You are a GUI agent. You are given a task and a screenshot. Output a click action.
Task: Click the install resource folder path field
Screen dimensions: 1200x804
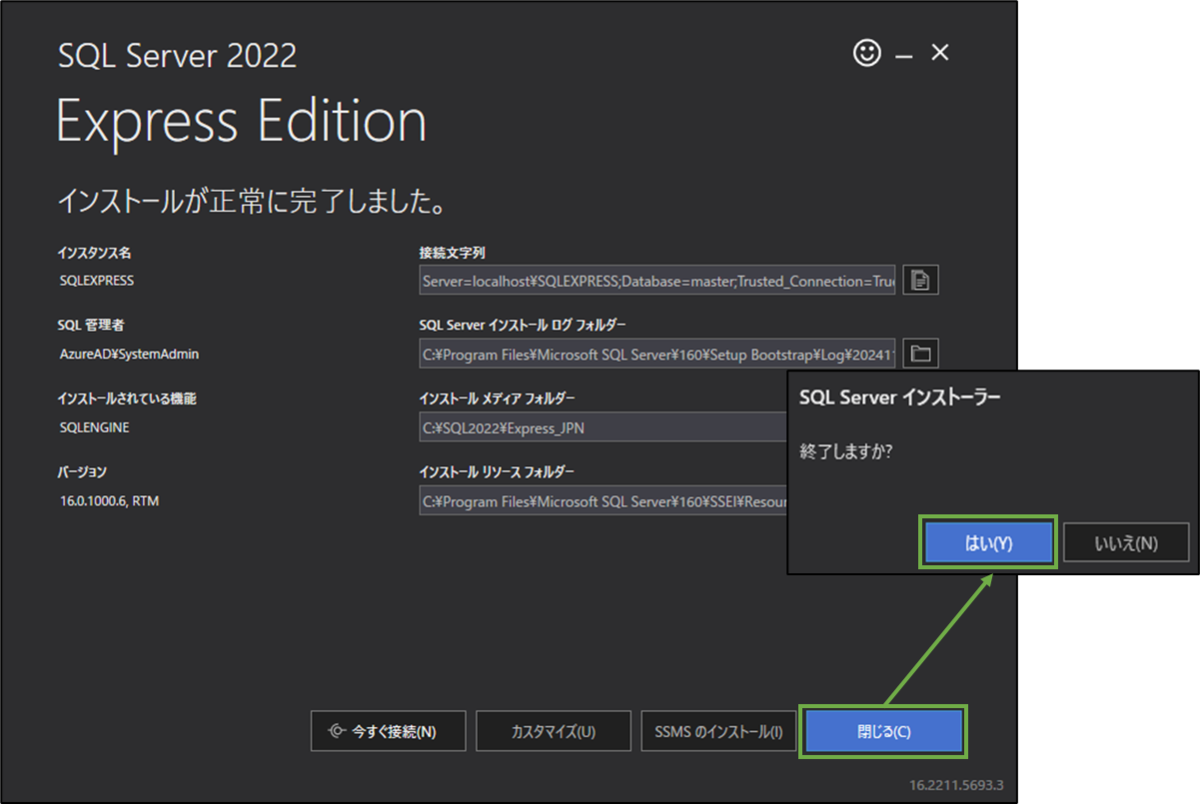click(x=603, y=500)
